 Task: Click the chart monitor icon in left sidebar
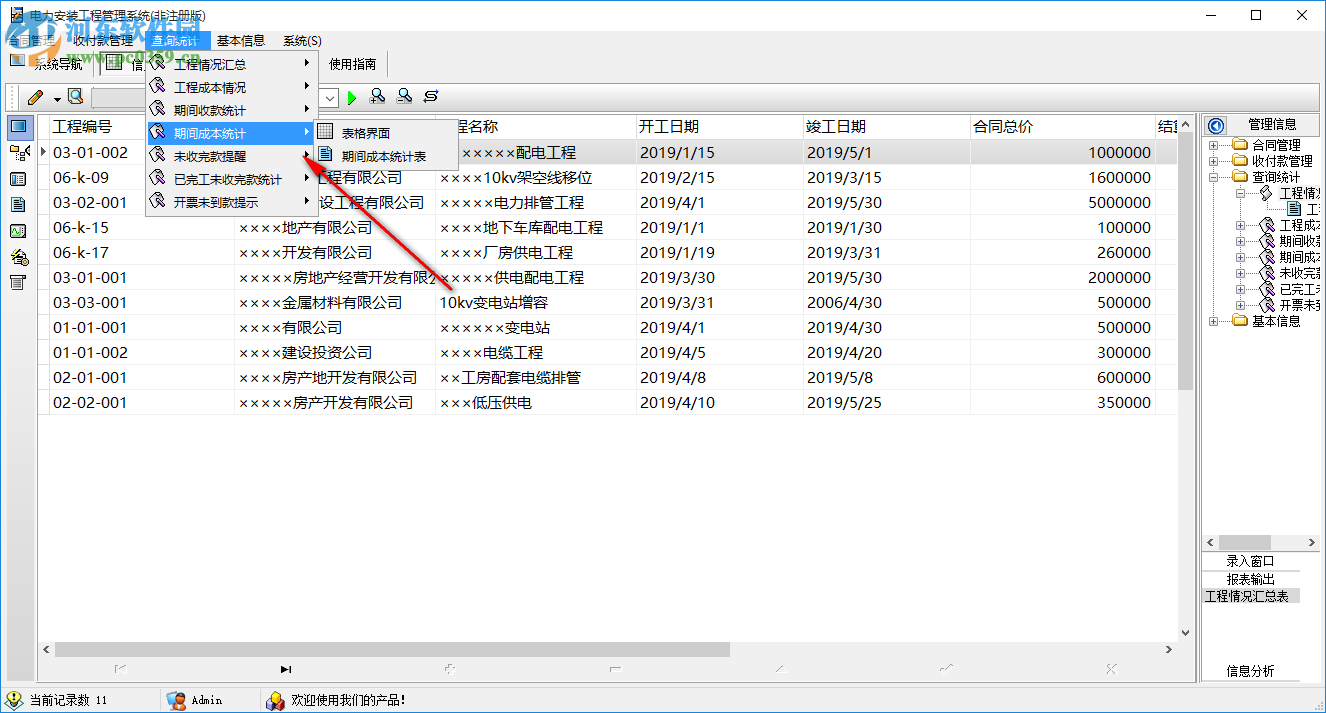(x=17, y=231)
